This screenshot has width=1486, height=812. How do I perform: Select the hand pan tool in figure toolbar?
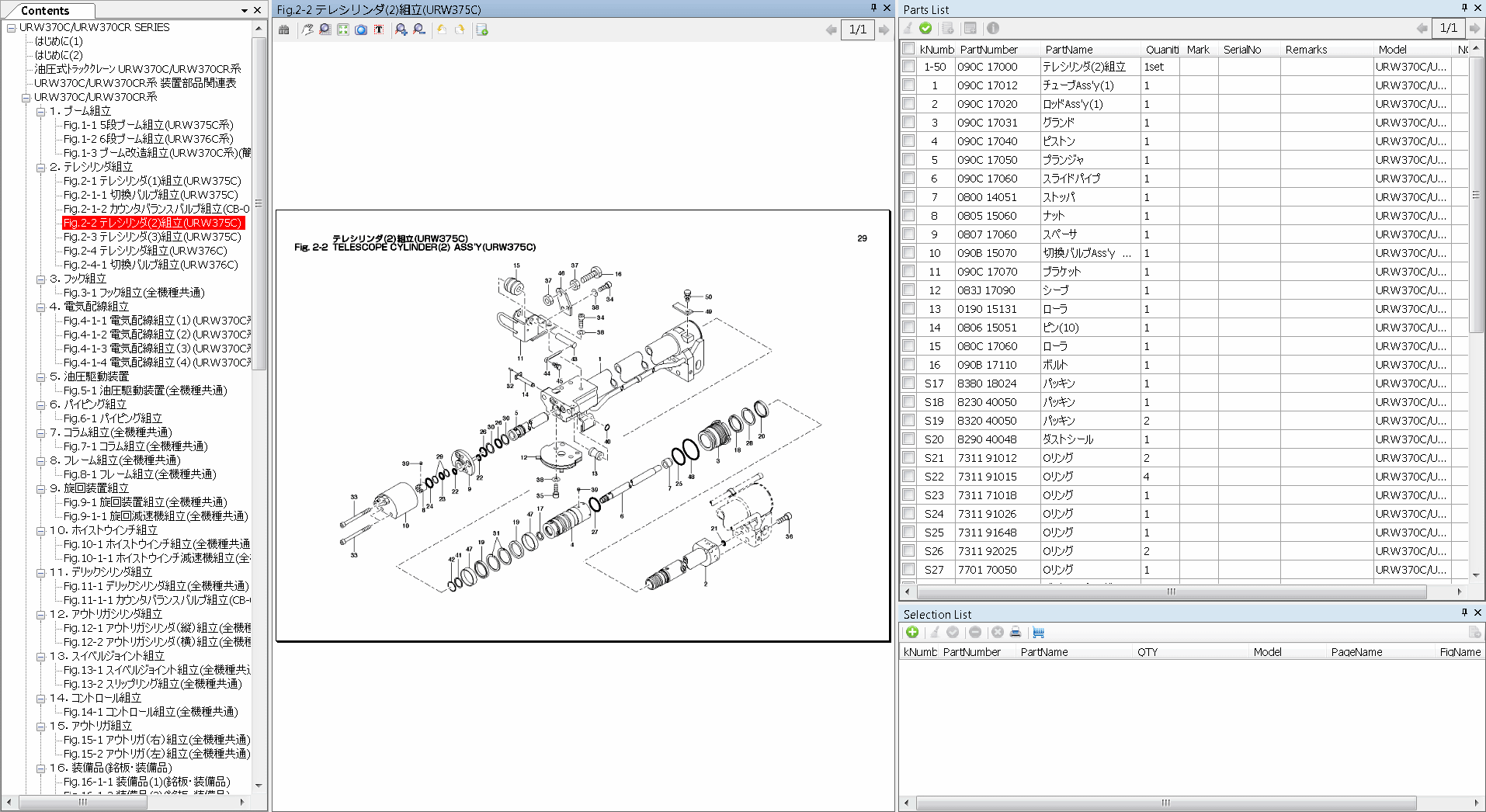pyautogui.click(x=307, y=29)
